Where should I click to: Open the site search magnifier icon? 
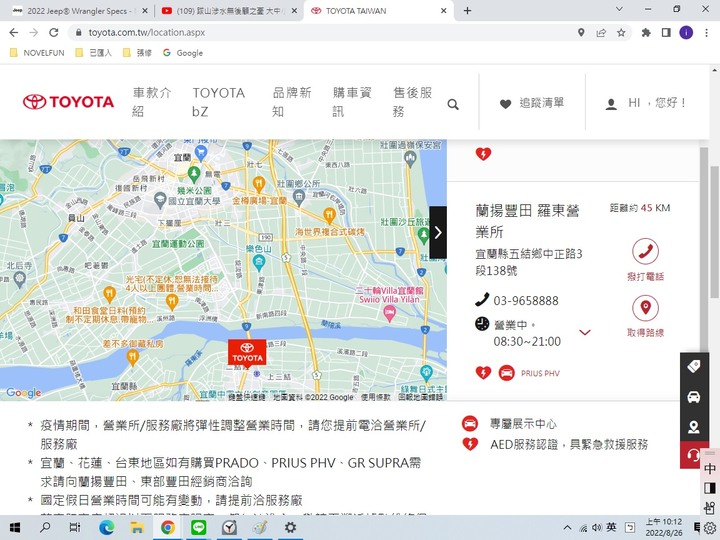tap(453, 104)
